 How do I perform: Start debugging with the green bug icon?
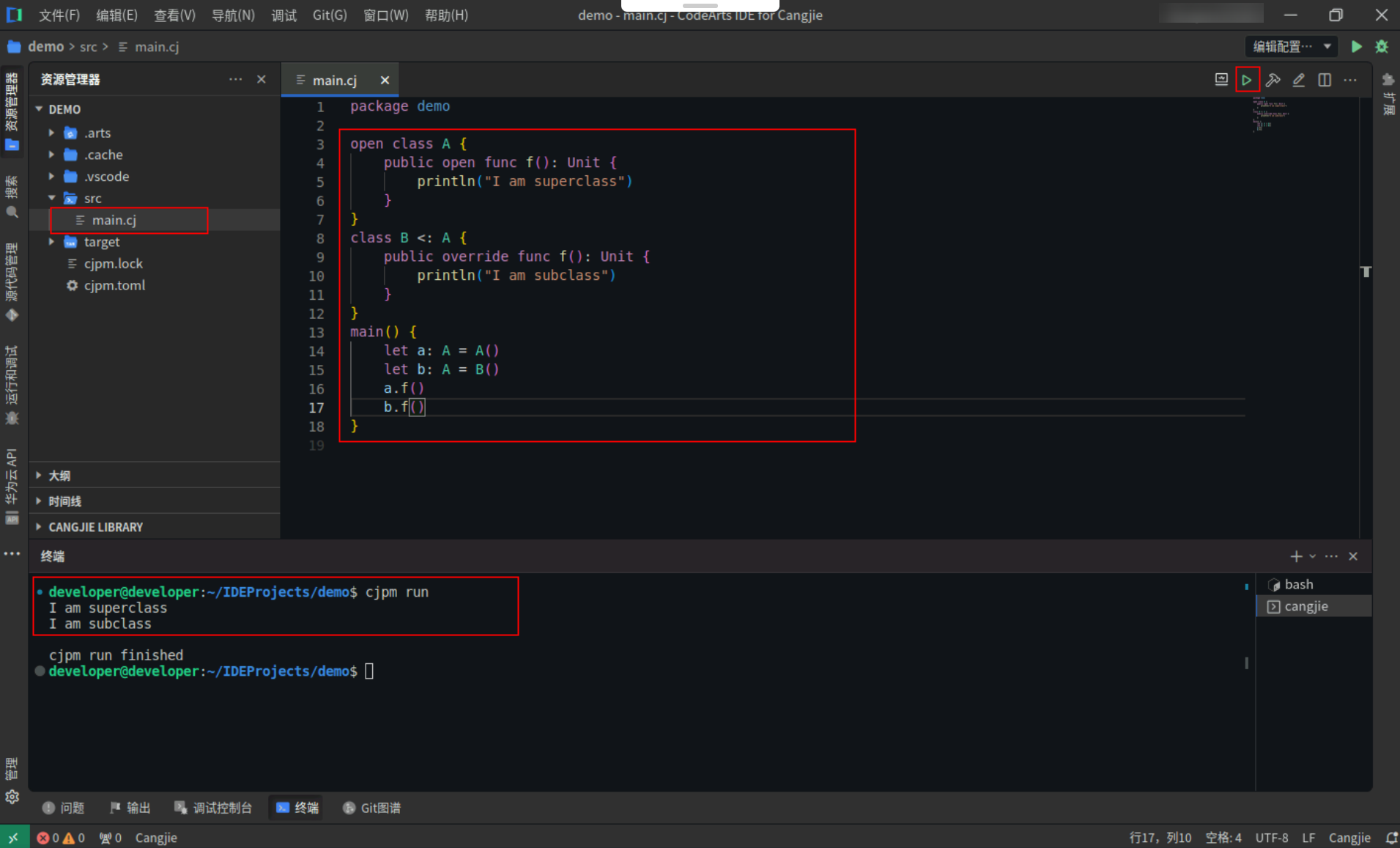1382,47
